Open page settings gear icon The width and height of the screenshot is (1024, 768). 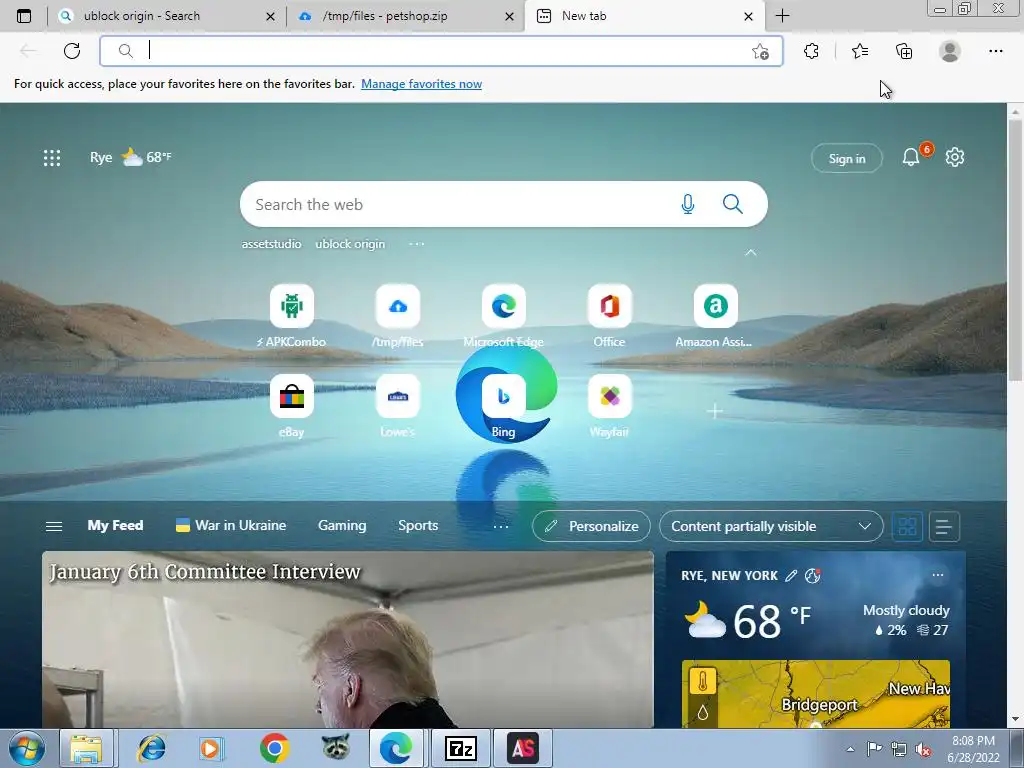click(955, 157)
